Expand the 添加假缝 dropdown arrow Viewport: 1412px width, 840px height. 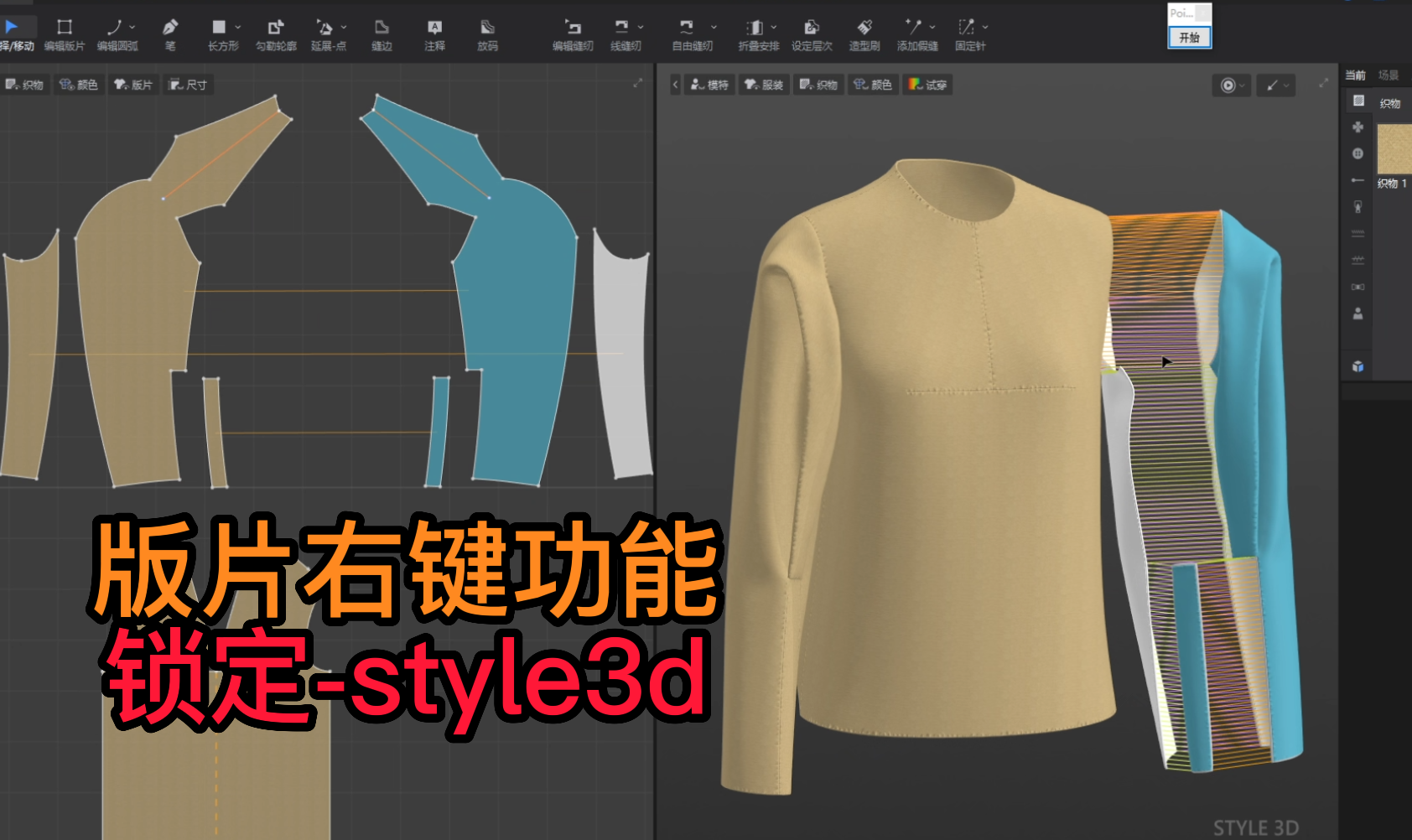[x=932, y=28]
